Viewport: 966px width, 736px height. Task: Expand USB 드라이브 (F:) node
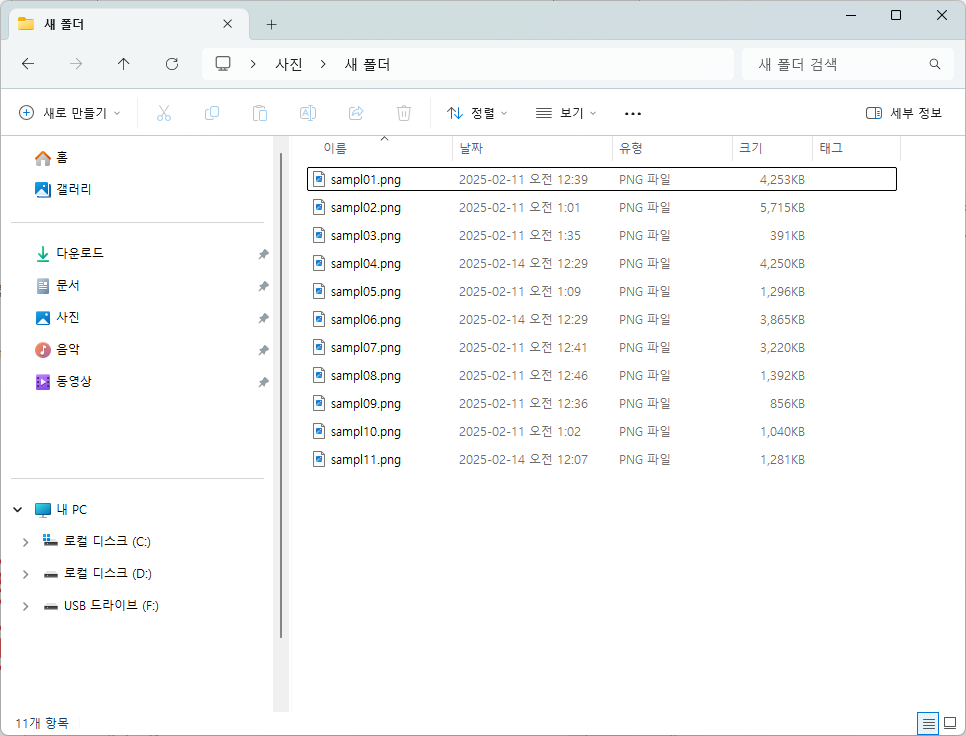click(x=25, y=606)
